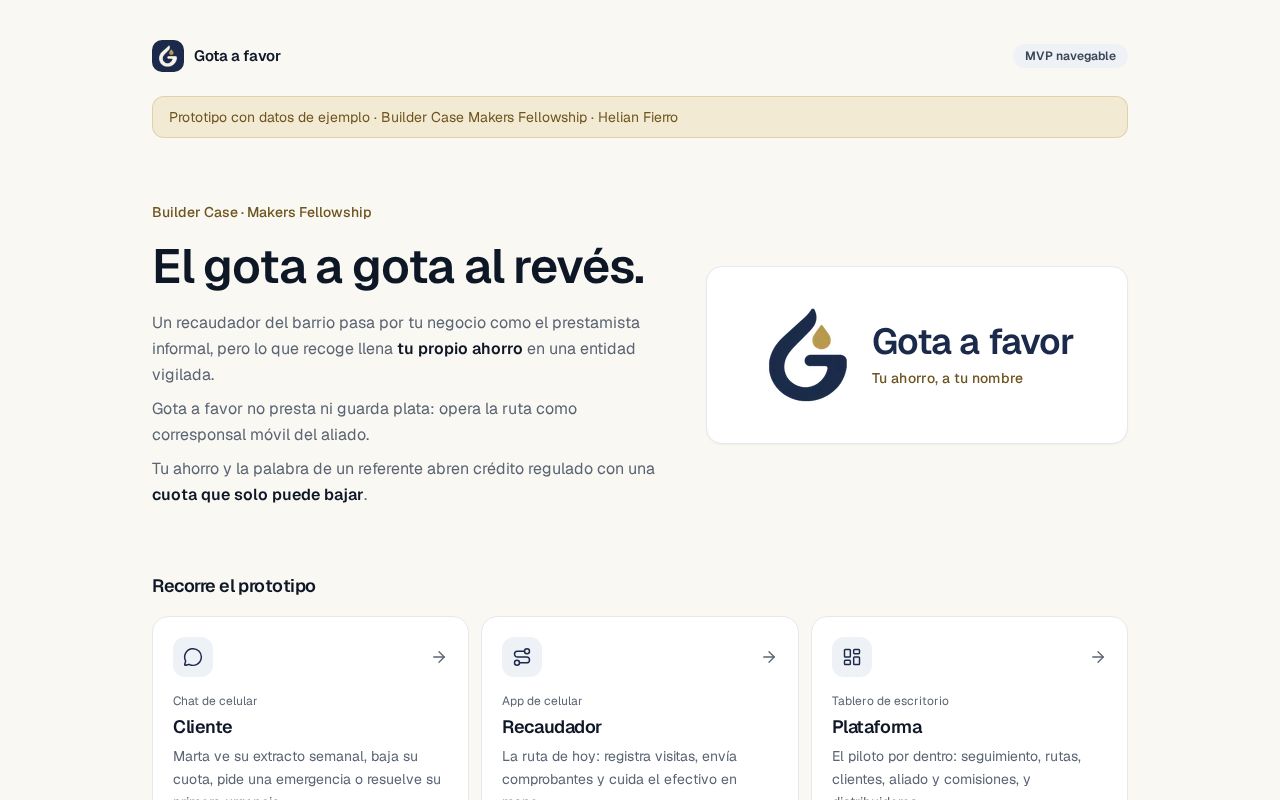Image resolution: width=1280 pixels, height=800 pixels.
Task: Open the Plataforma card title
Action: point(877,727)
